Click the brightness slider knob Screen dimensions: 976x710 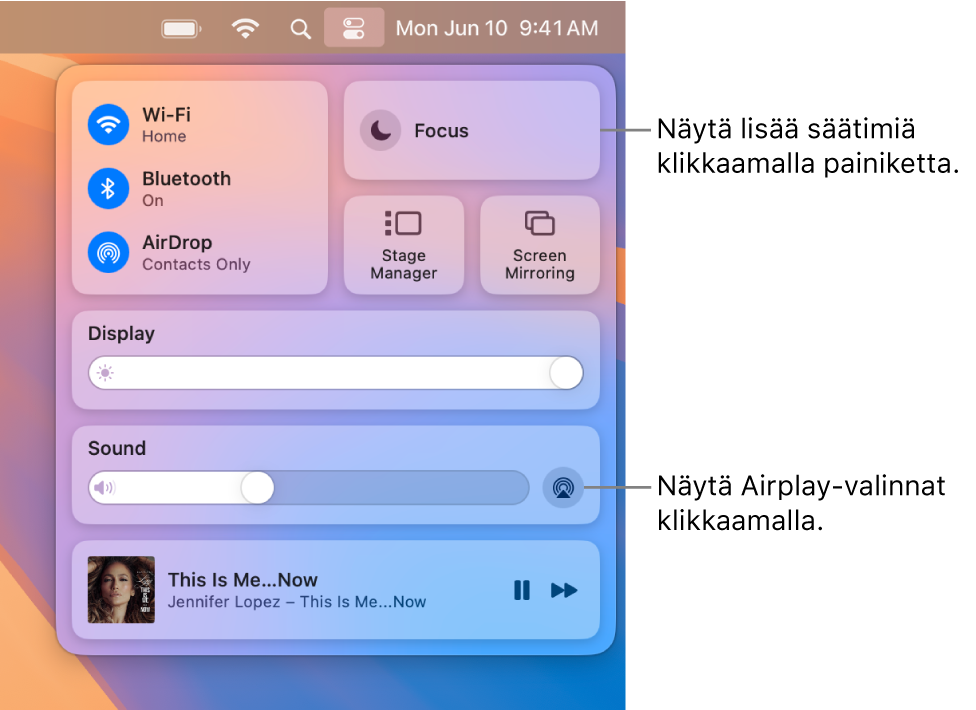coord(566,373)
